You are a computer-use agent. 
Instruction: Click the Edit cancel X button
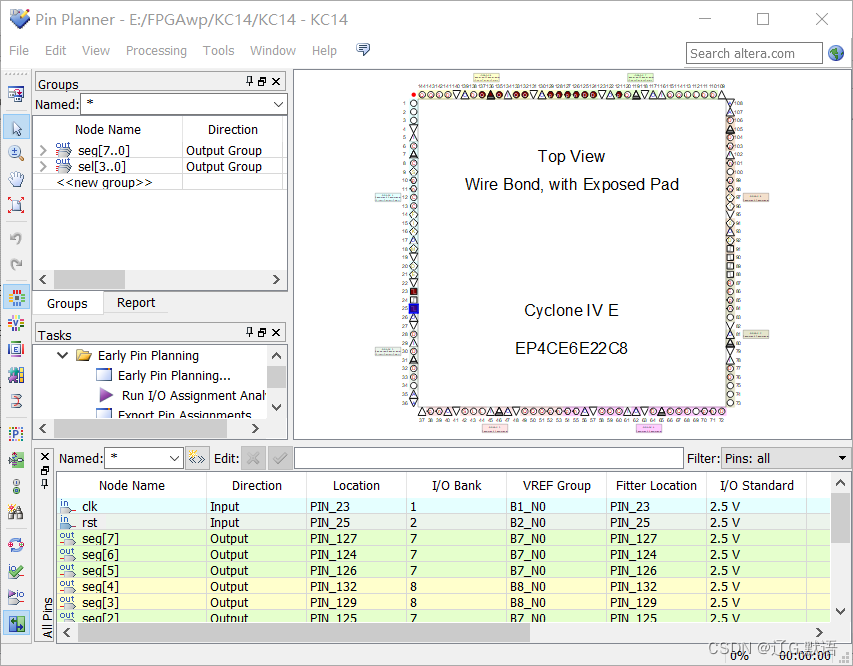point(253,459)
